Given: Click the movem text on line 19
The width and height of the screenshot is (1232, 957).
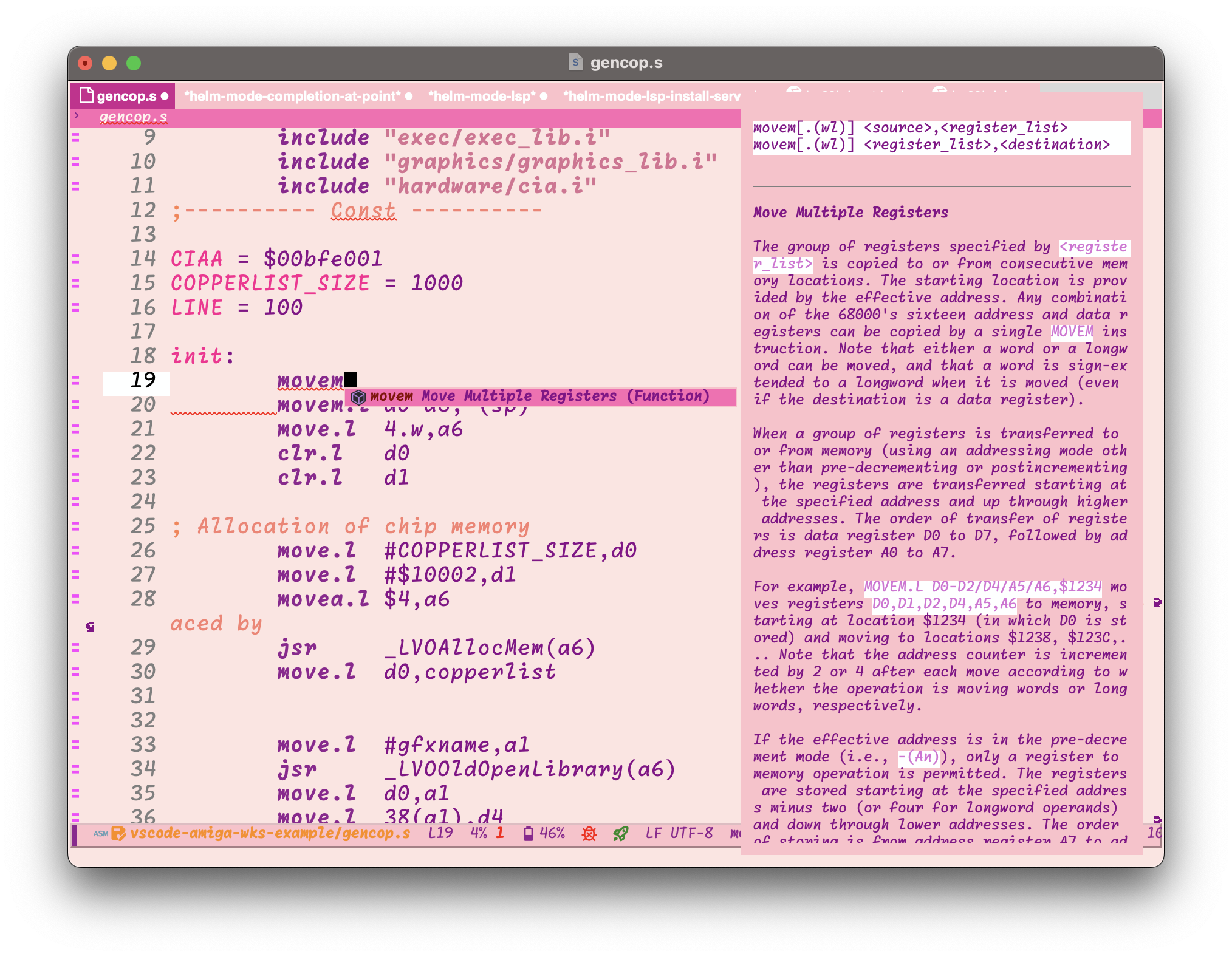Looking at the screenshot, I should [310, 381].
